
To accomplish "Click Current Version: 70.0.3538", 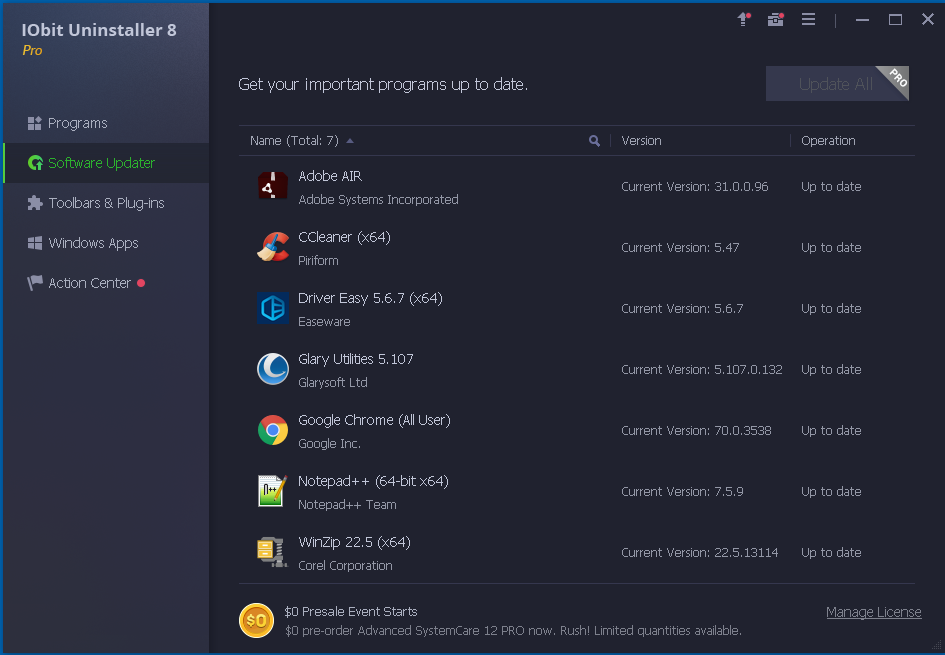I will (x=696, y=430).
